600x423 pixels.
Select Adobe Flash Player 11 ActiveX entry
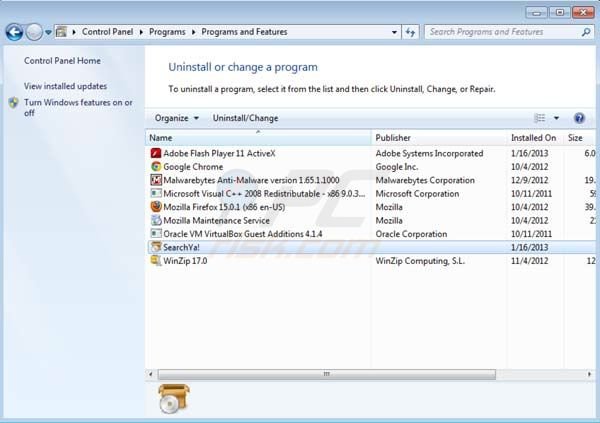(372, 154)
